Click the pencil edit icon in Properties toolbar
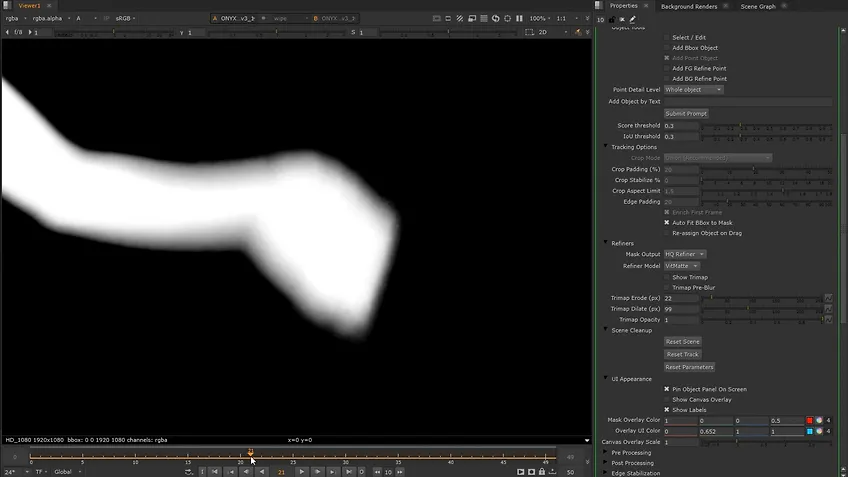The image size is (848, 477). (632, 19)
